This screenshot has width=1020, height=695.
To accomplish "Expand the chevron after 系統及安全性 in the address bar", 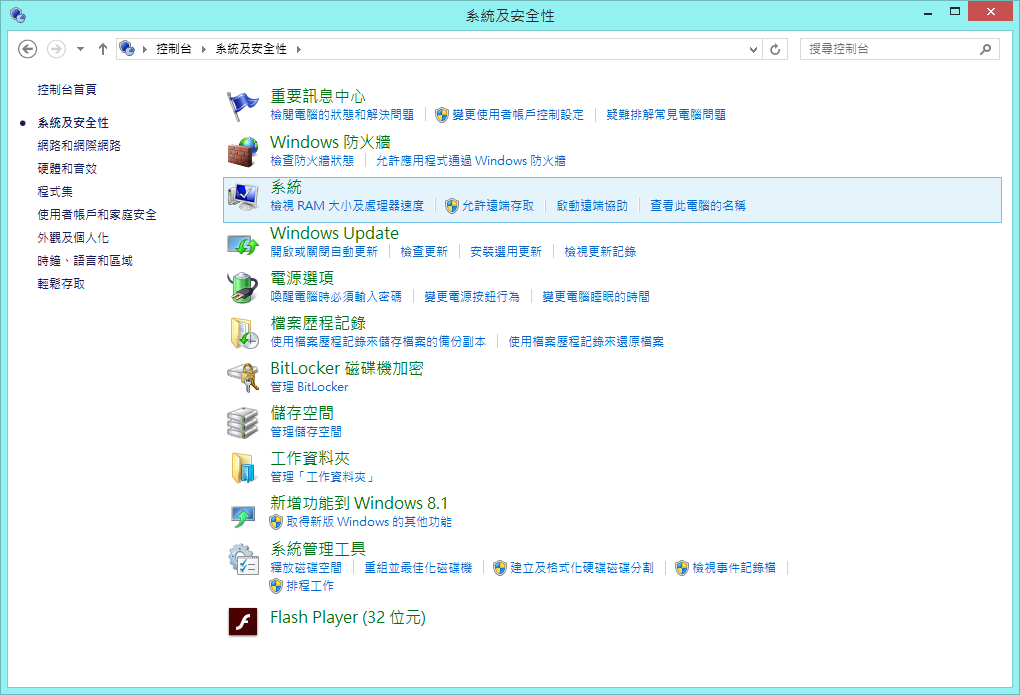I will coord(299,49).
